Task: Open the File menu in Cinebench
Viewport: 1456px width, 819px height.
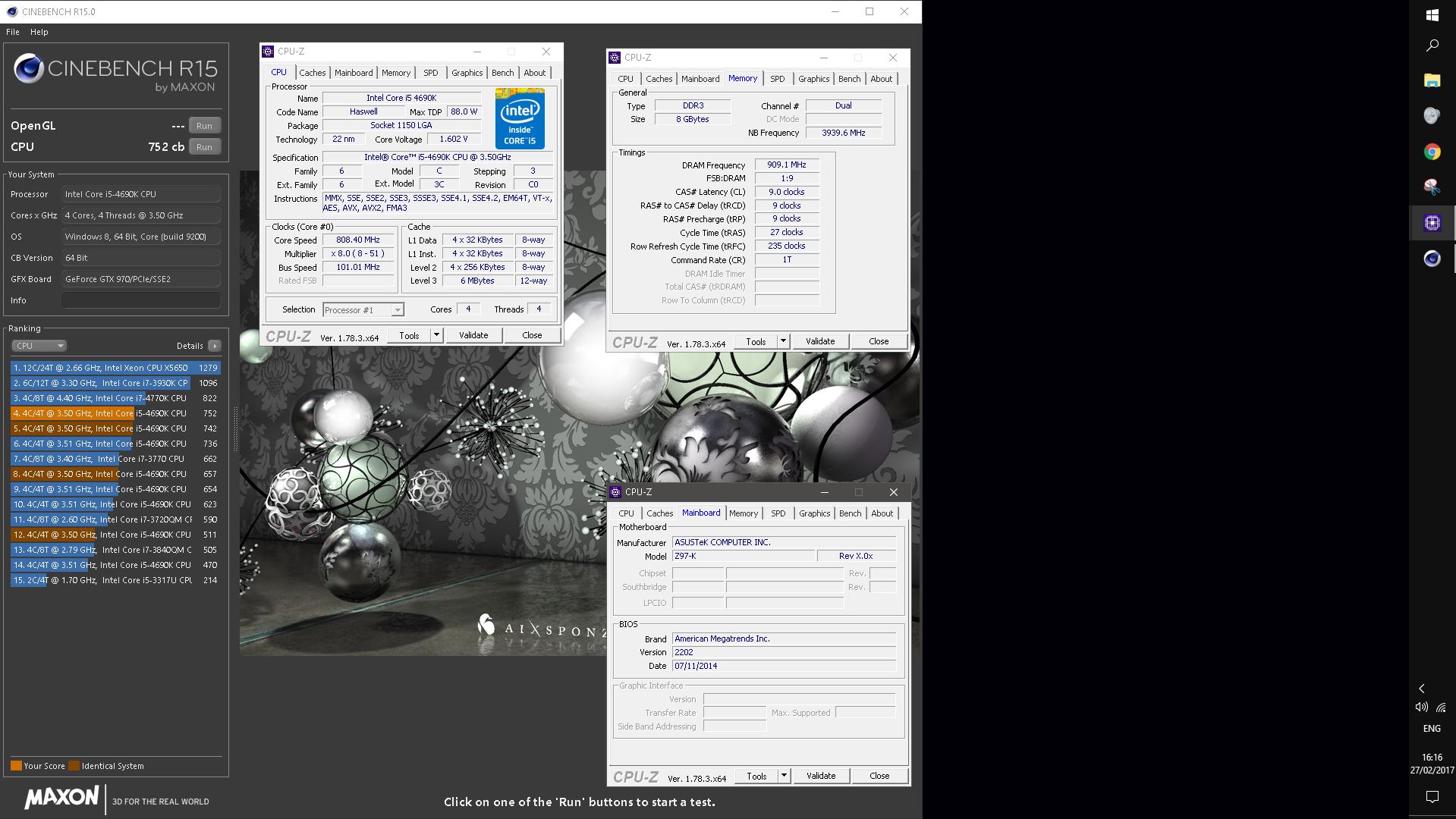Action: pos(13,32)
